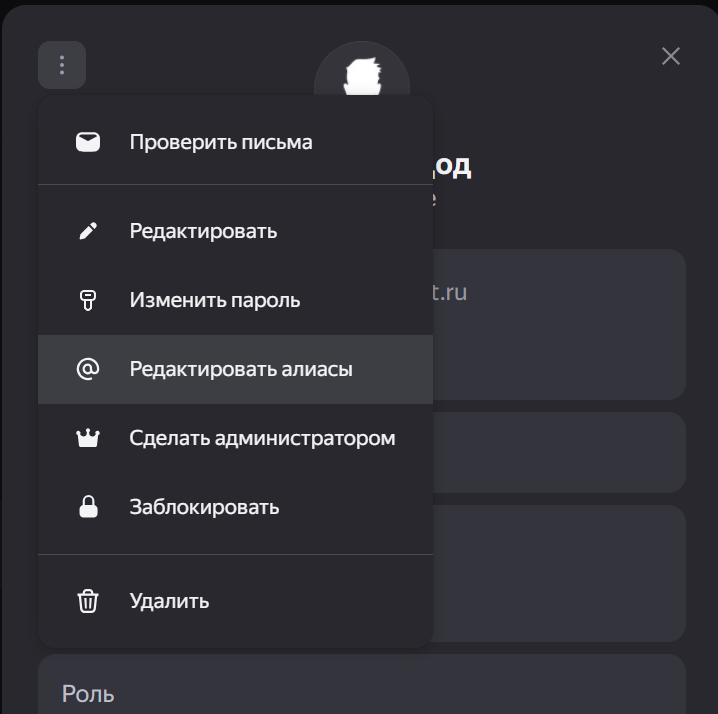Close the user card with X
Viewport: 718px width, 714px height.
tap(671, 56)
